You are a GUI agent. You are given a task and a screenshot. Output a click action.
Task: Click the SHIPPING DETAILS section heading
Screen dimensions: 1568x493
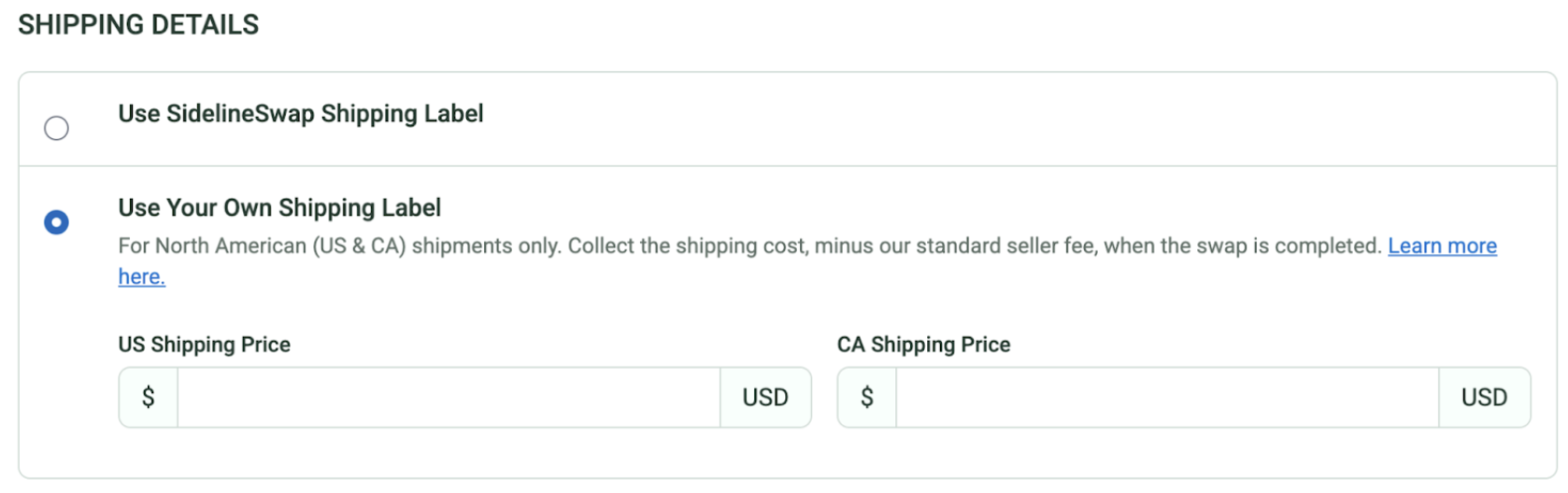[x=138, y=25]
